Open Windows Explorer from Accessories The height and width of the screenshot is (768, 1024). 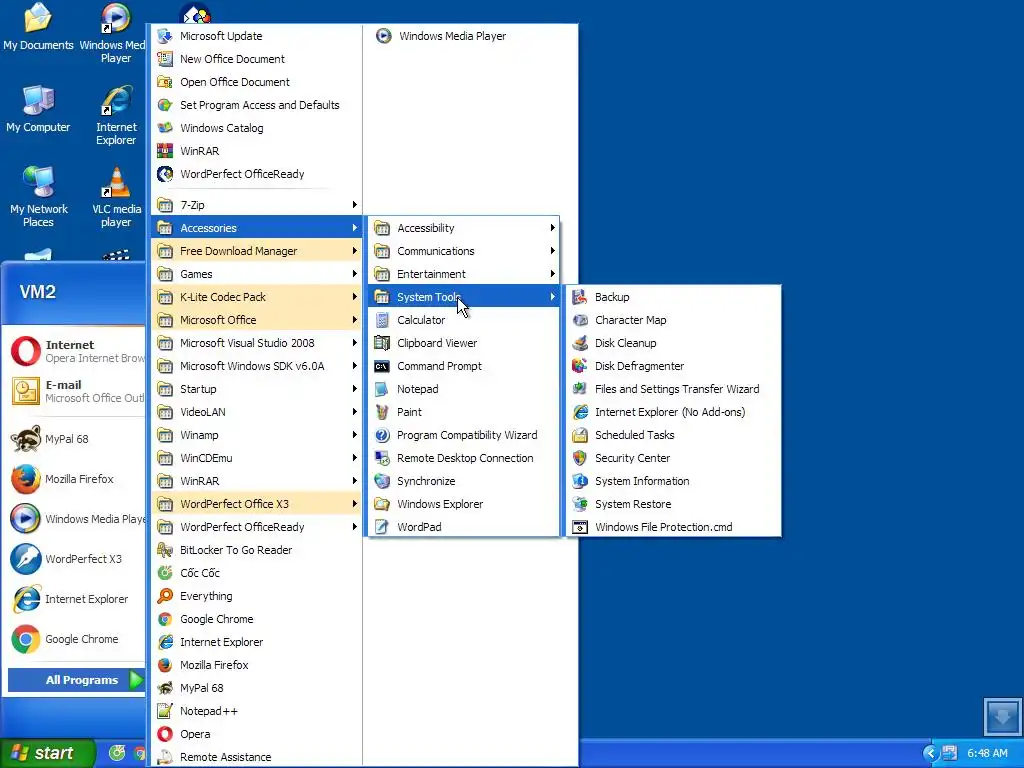[464, 504]
